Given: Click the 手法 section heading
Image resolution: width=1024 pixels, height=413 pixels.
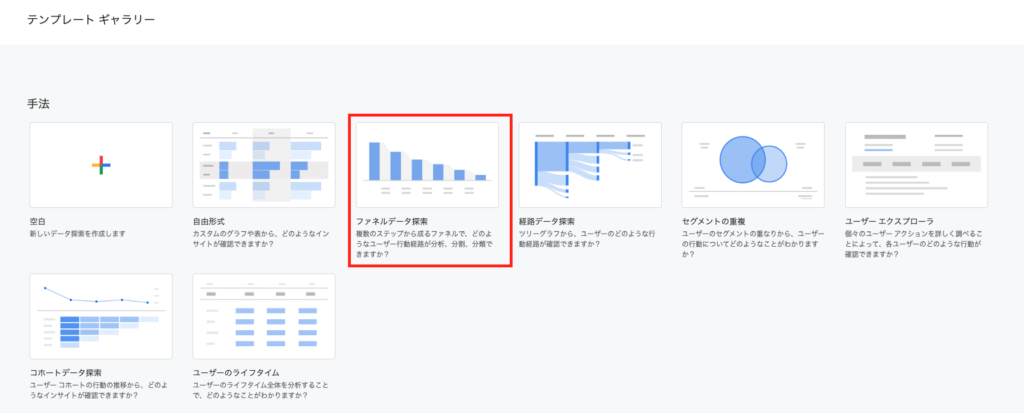Looking at the screenshot, I should point(38,104).
